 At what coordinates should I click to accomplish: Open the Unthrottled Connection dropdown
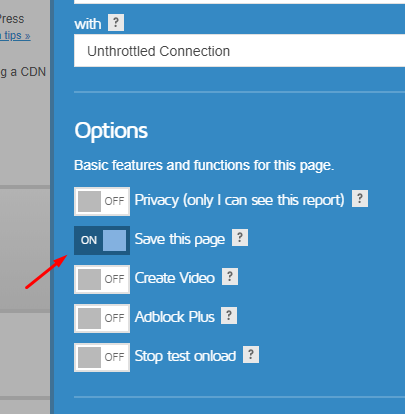coord(239,51)
